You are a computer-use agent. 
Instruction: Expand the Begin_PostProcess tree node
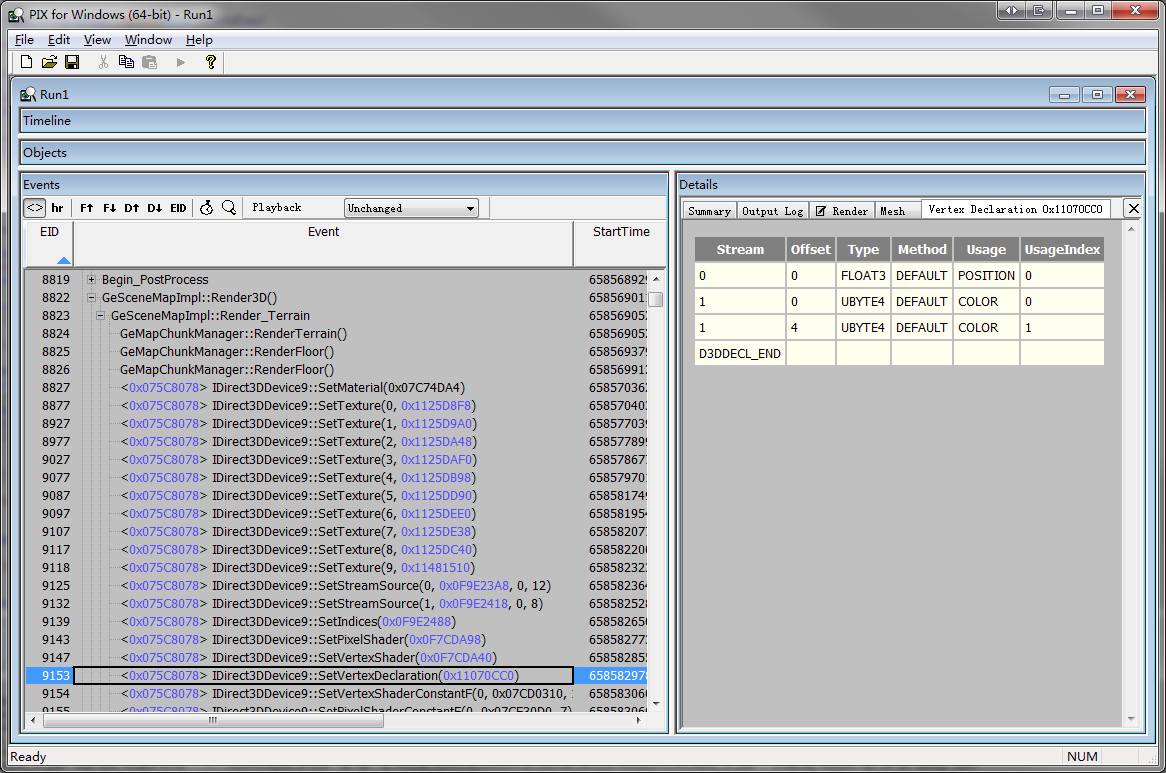click(x=92, y=280)
